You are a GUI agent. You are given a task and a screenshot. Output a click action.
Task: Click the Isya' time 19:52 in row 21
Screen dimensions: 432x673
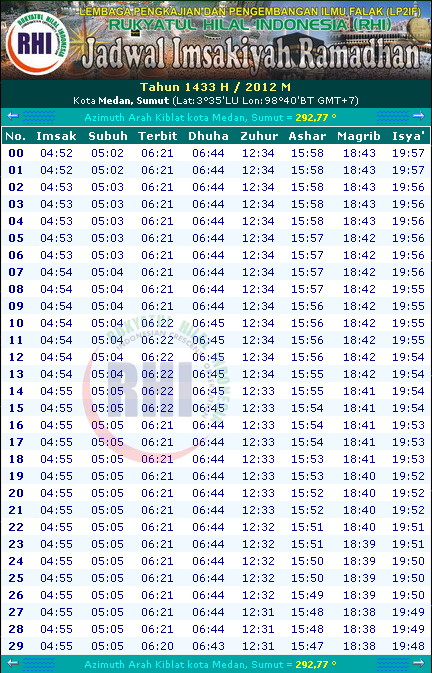408,510
